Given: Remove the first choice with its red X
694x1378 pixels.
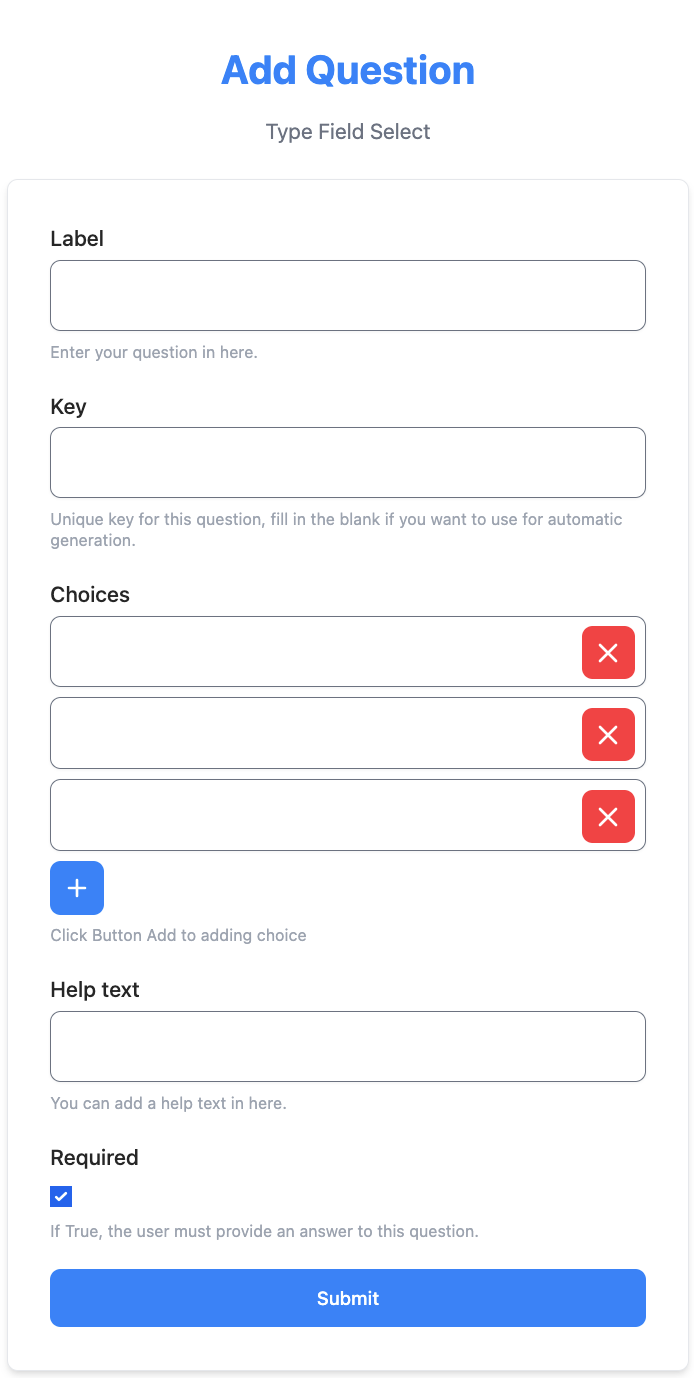Looking at the screenshot, I should [608, 653].
